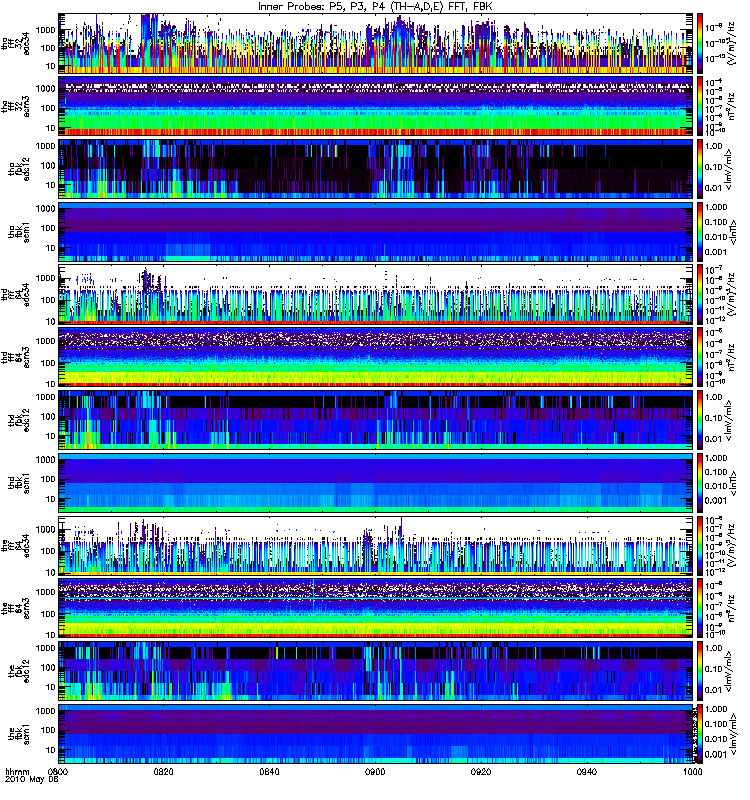
Task: Click the the fbk scm1 spectrogram panel
Action: [x=376, y=734]
